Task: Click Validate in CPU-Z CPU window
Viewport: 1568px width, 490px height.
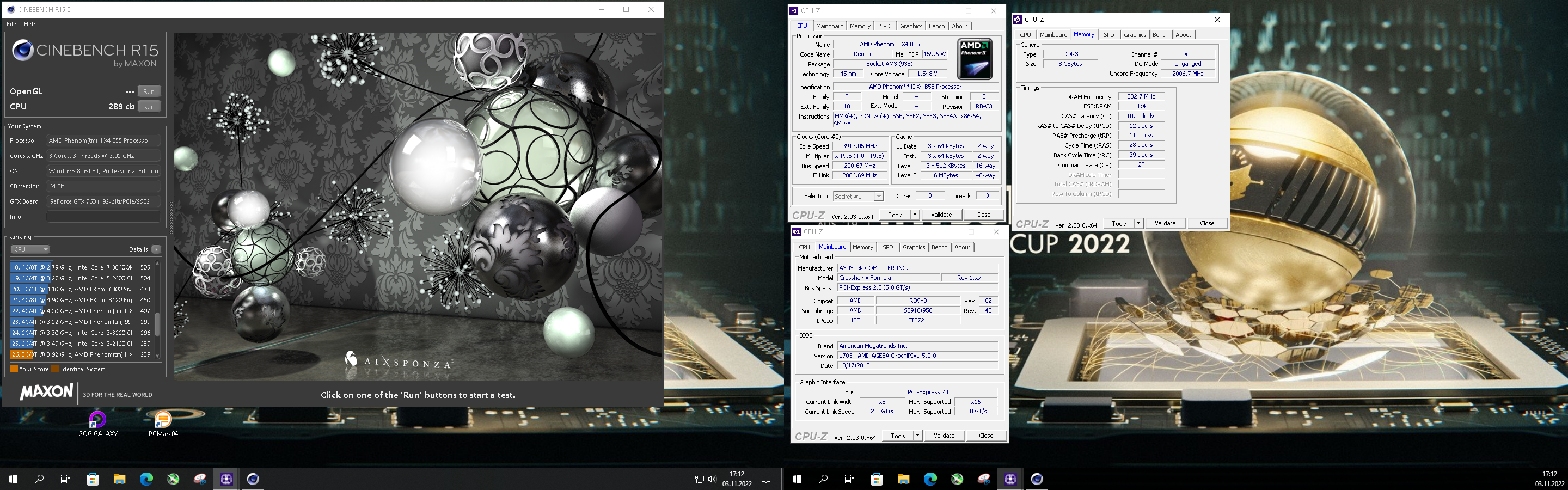Action: tap(941, 215)
